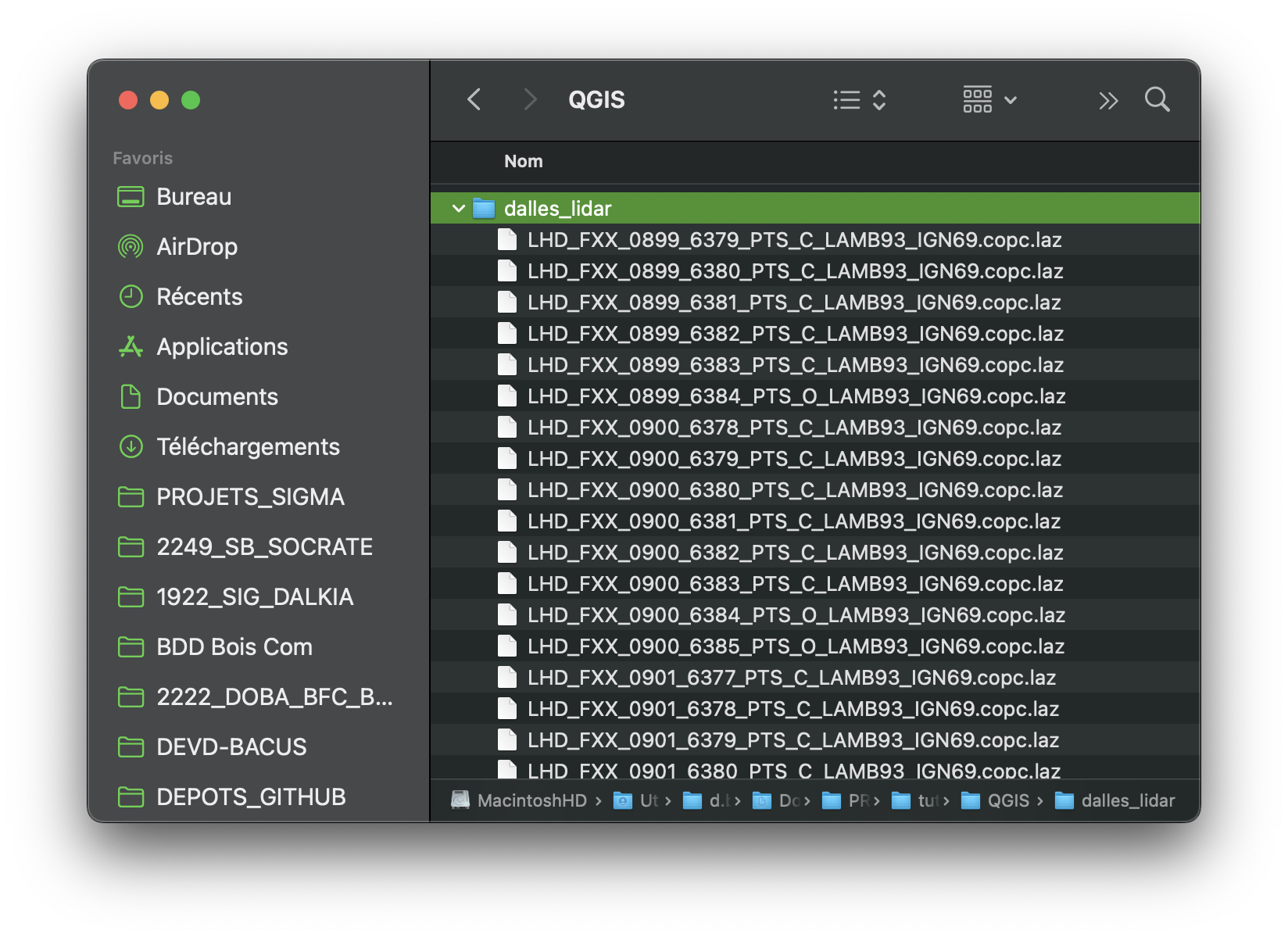1288x938 pixels.
Task: Select file LHD_FXX_0899_6379_PTS_C_LAMB93_IGN69.copc.laz
Action: click(815, 240)
